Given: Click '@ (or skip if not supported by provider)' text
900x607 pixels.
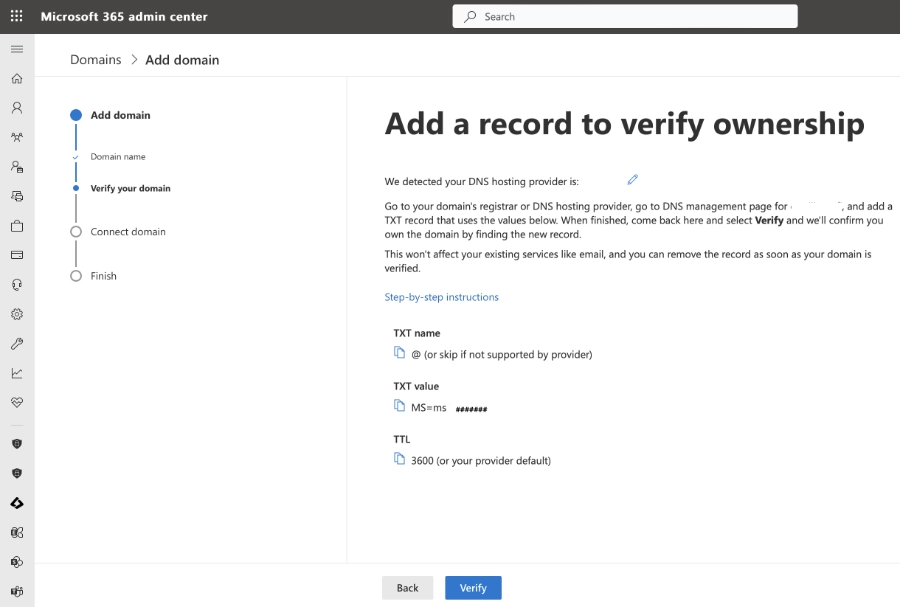Looking at the screenshot, I should (502, 355).
